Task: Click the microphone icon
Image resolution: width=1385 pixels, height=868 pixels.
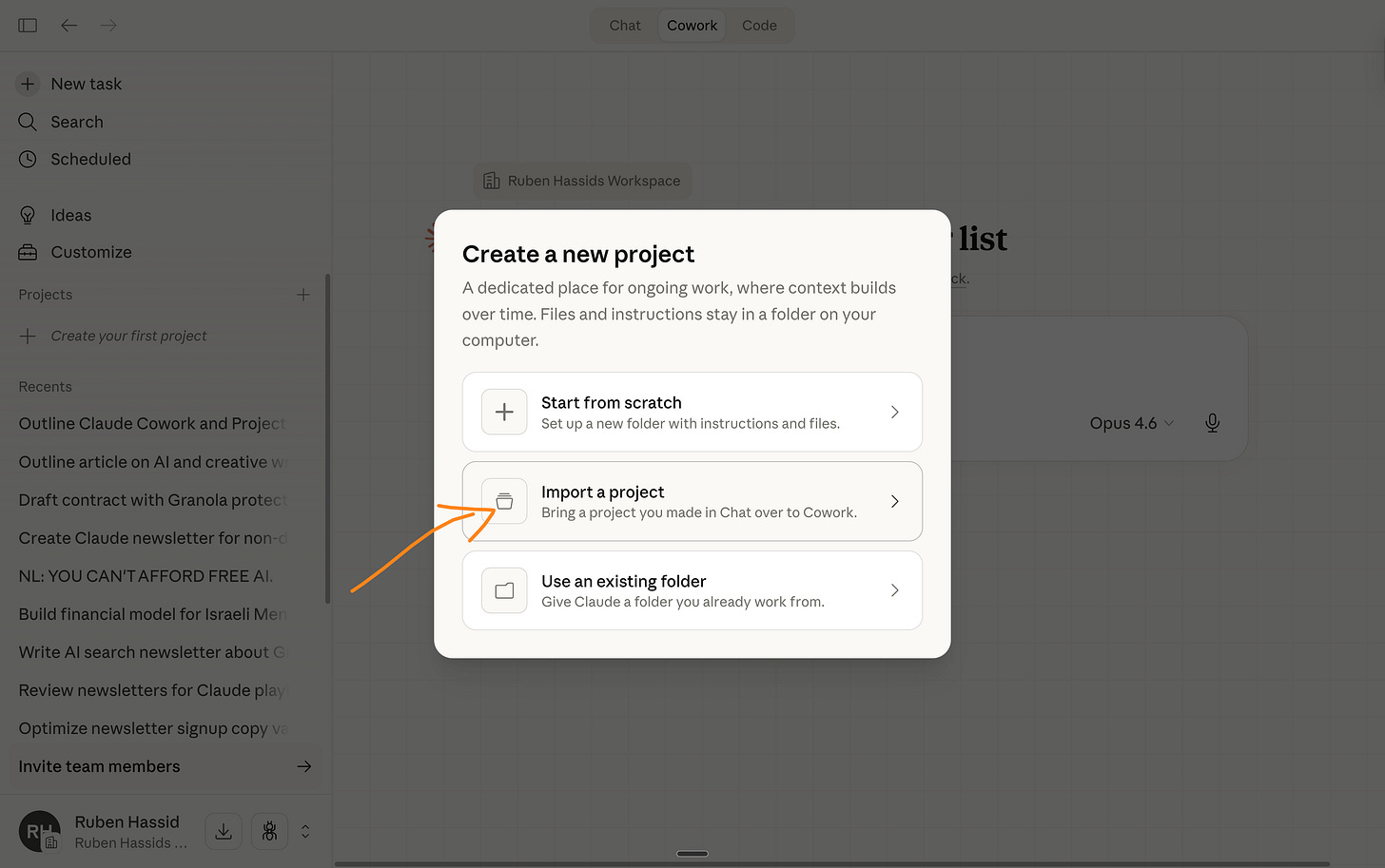Action: pyautogui.click(x=1212, y=423)
